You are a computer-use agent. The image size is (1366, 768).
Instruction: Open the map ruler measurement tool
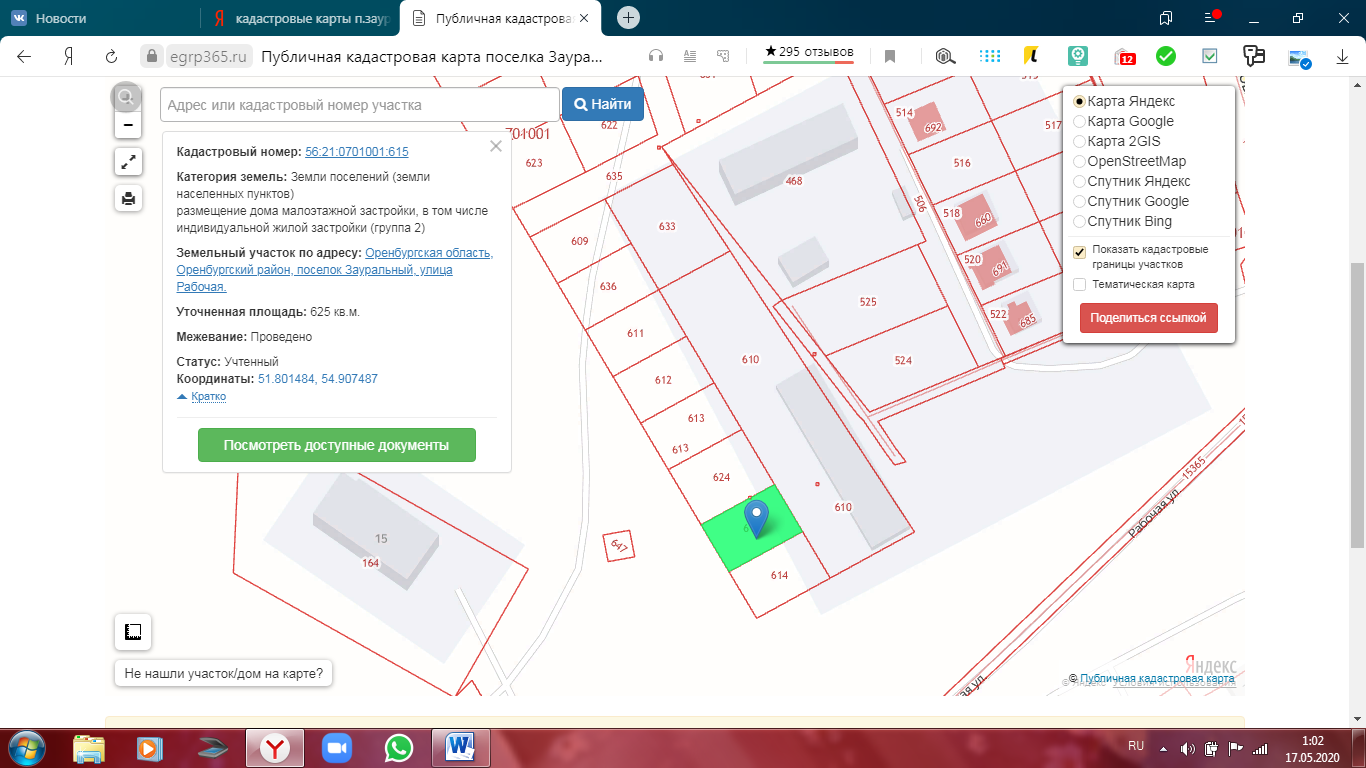coord(133,632)
